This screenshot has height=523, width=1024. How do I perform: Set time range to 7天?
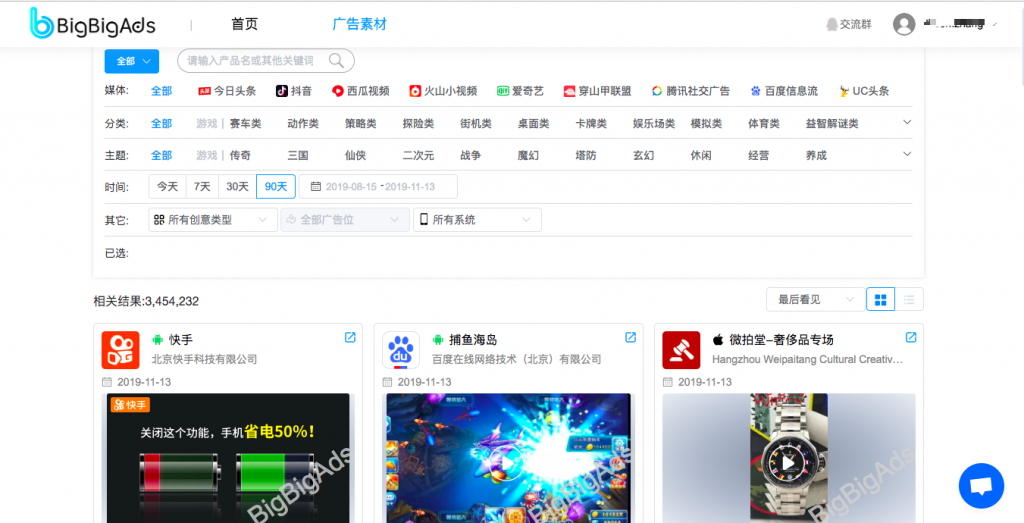point(202,187)
